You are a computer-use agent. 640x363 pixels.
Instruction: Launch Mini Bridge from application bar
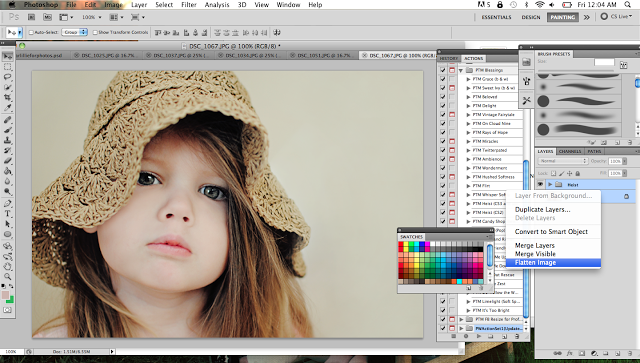[x=47, y=17]
